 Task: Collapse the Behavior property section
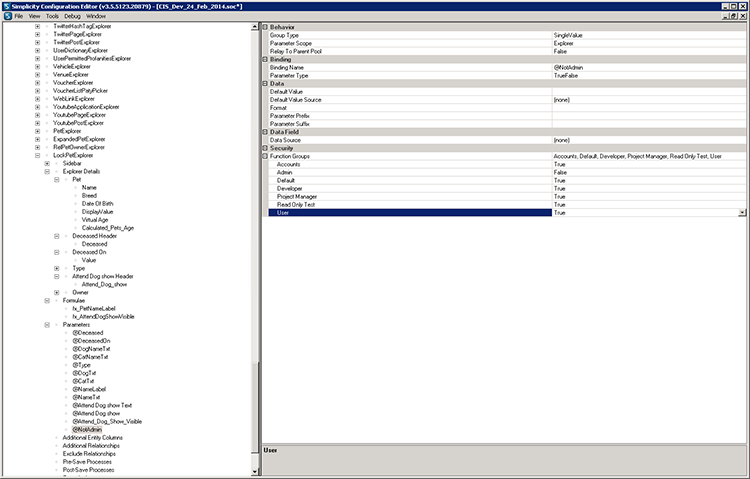click(x=265, y=27)
